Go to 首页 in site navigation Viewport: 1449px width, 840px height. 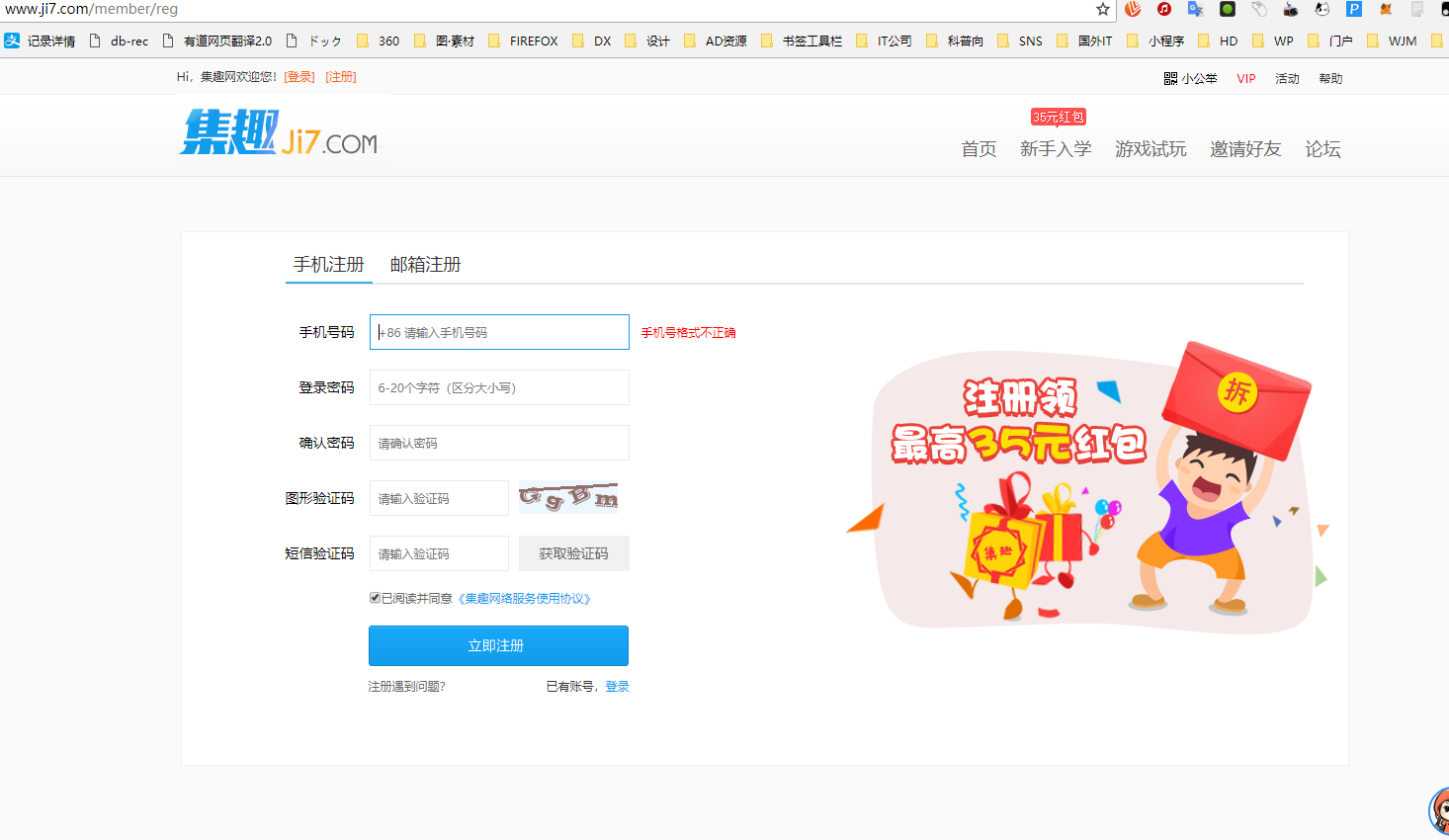coord(979,149)
